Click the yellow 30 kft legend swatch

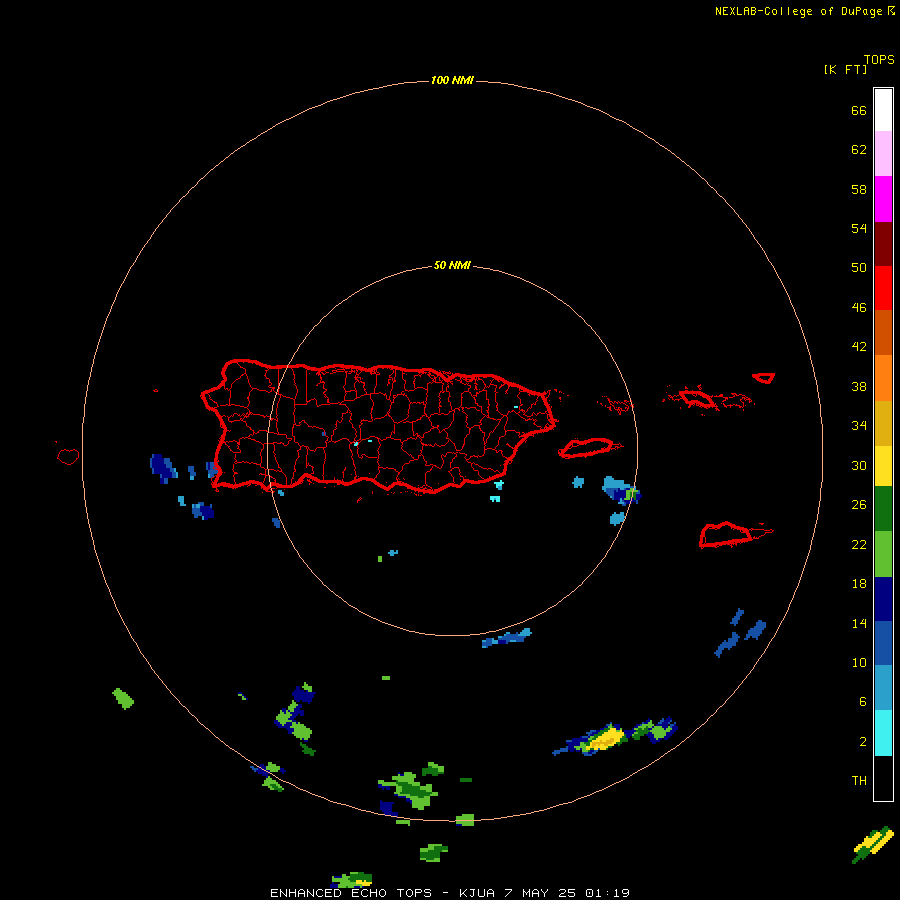pos(883,466)
